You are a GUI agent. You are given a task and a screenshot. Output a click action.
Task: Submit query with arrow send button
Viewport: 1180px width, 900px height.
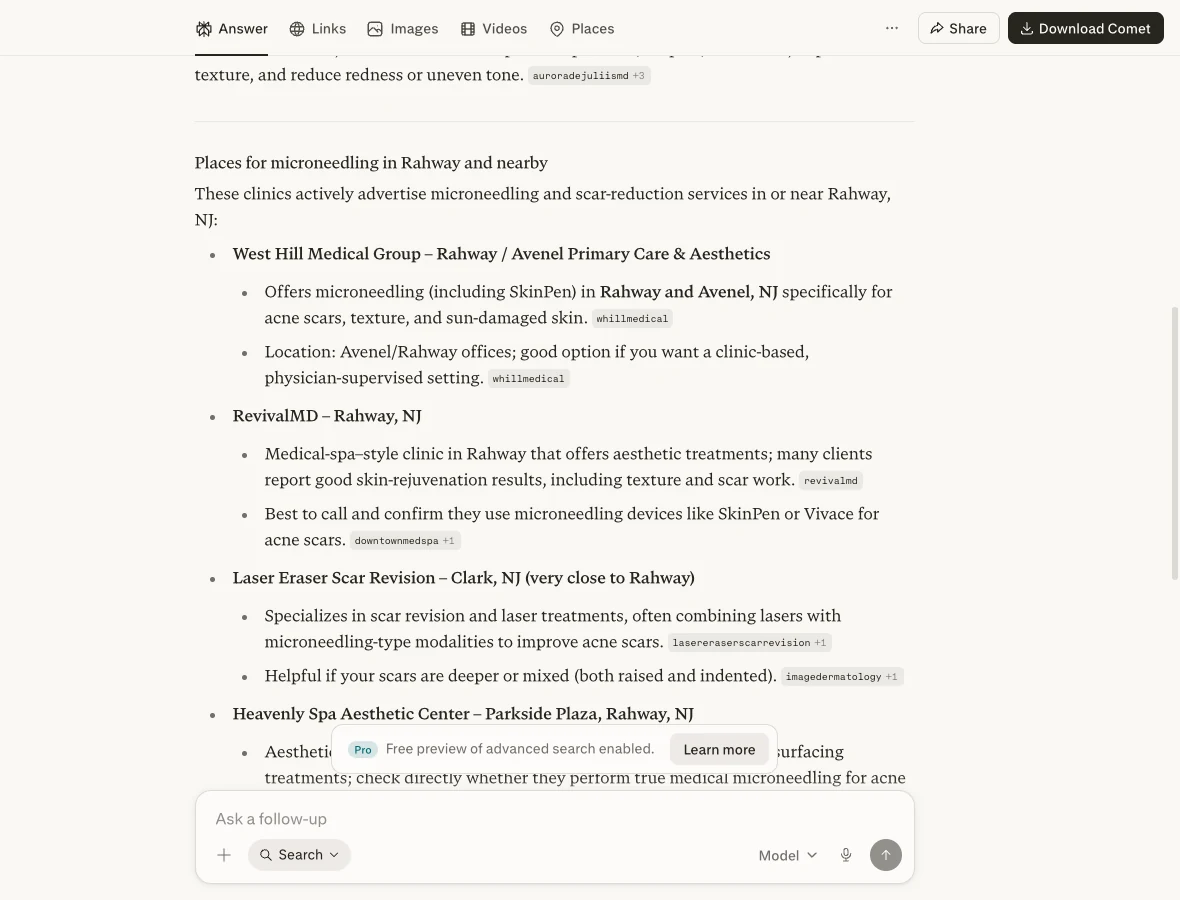click(886, 855)
